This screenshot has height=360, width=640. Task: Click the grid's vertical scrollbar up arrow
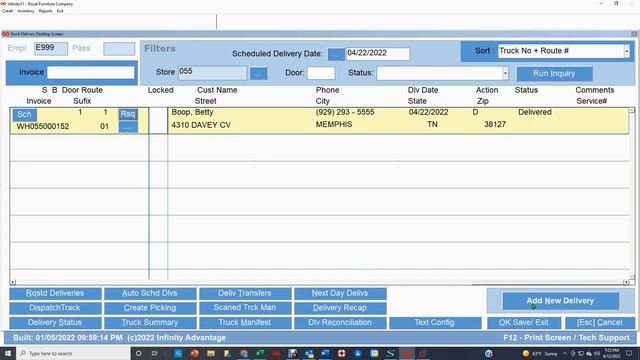point(631,110)
